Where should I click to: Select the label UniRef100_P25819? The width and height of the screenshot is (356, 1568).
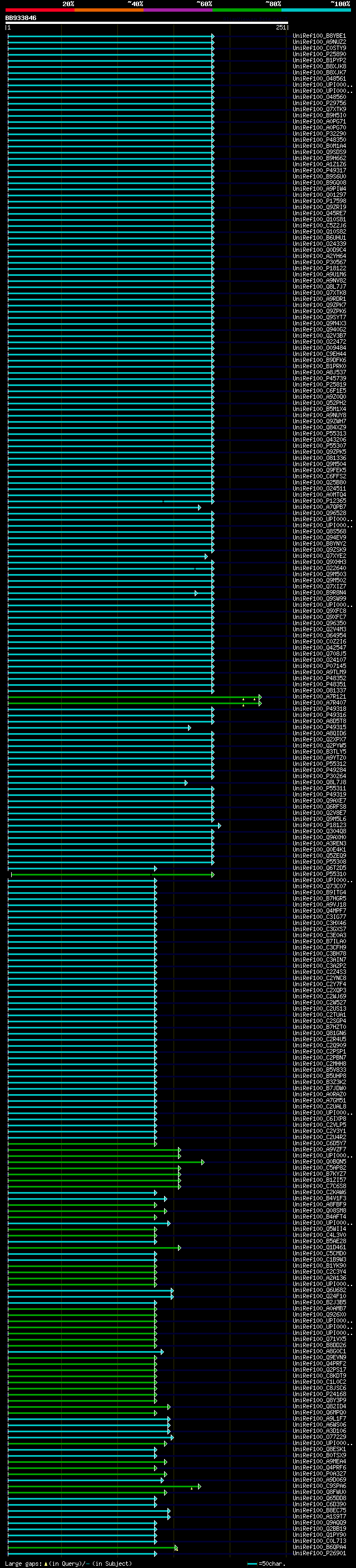(x=319, y=385)
